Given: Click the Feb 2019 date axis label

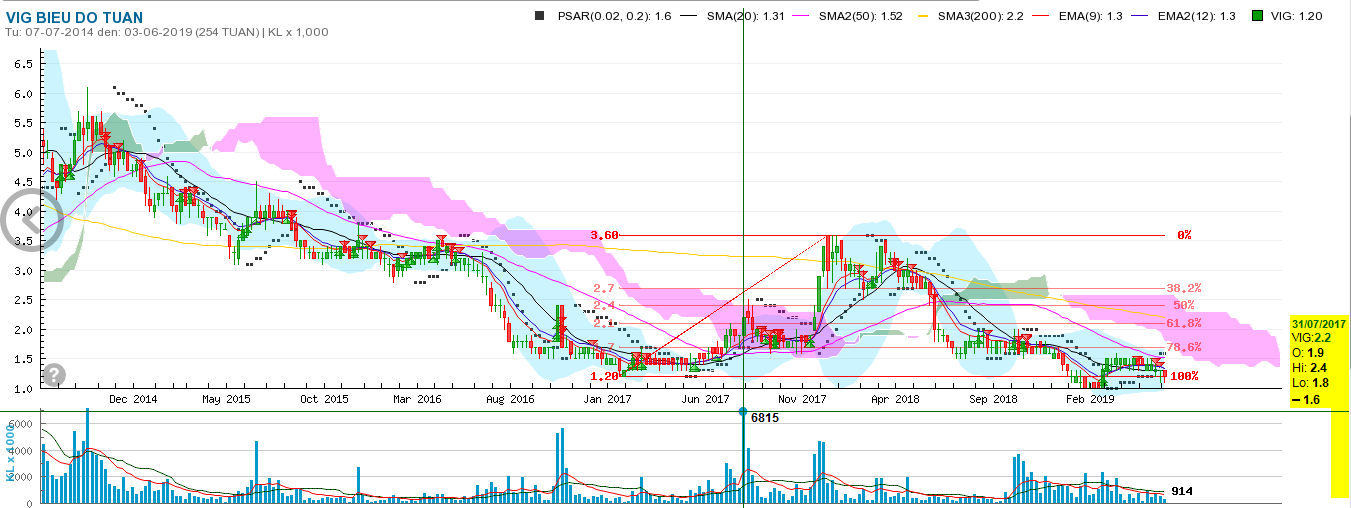Looking at the screenshot, I should point(1090,399).
